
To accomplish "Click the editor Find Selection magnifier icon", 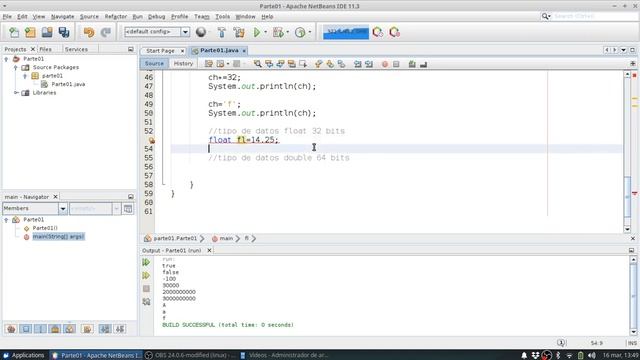I will [258, 64].
